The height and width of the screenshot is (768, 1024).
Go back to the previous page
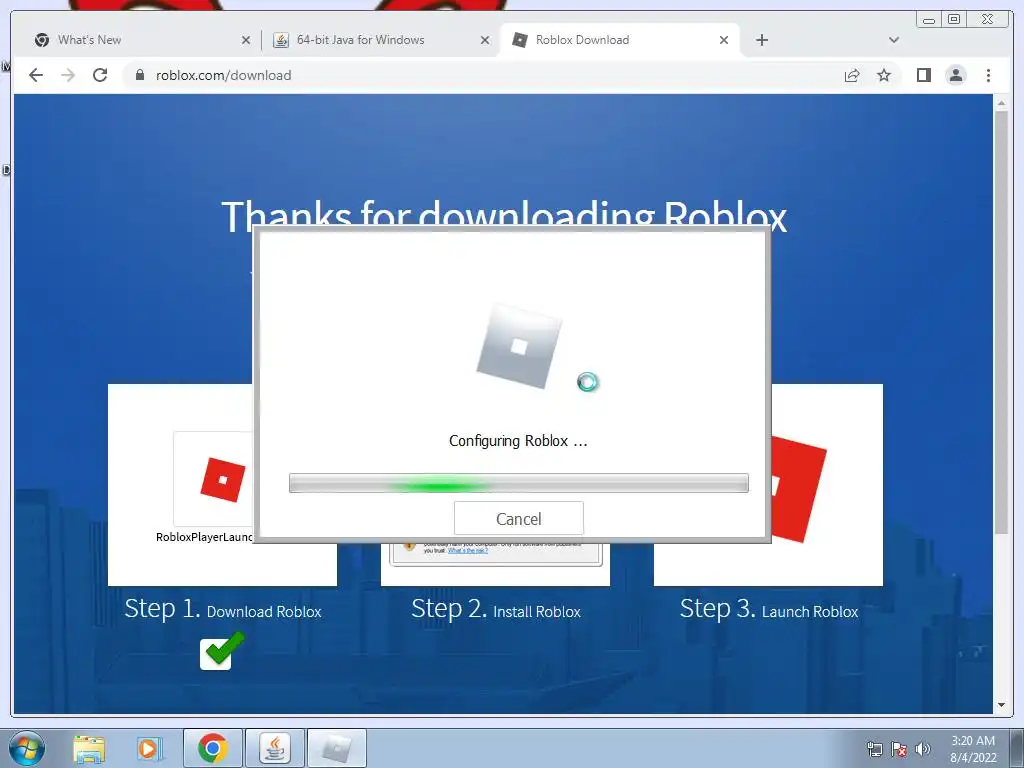click(36, 75)
